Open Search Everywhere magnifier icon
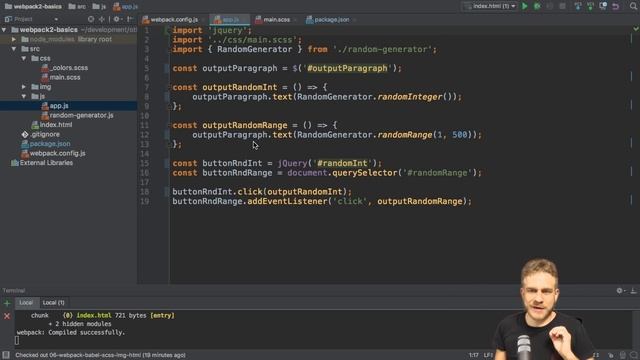This screenshot has height=360, width=640. point(633,6)
